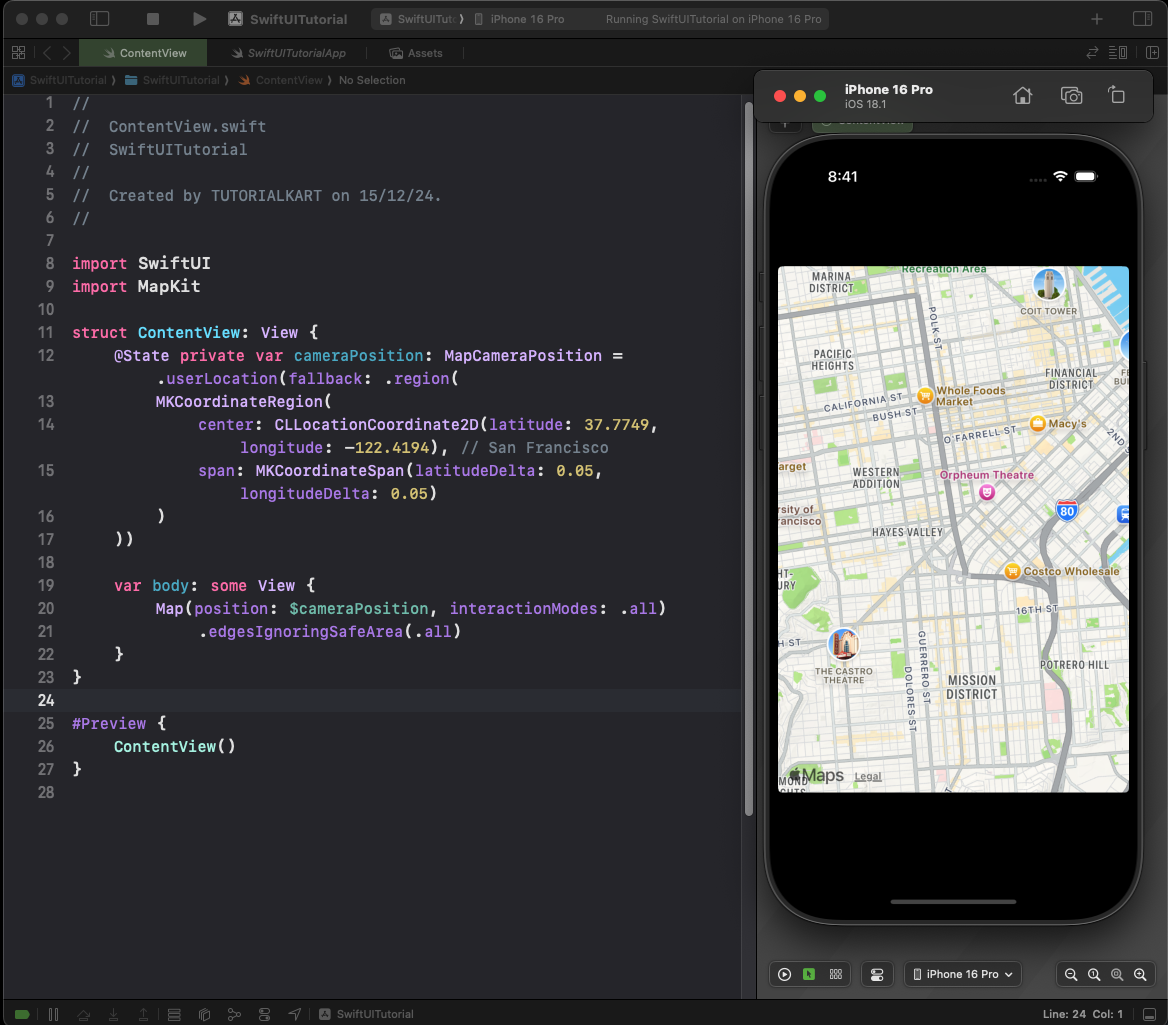Screen dimensions: 1168x1025
Task: Enable live preview with the play icon
Action: (x=784, y=974)
